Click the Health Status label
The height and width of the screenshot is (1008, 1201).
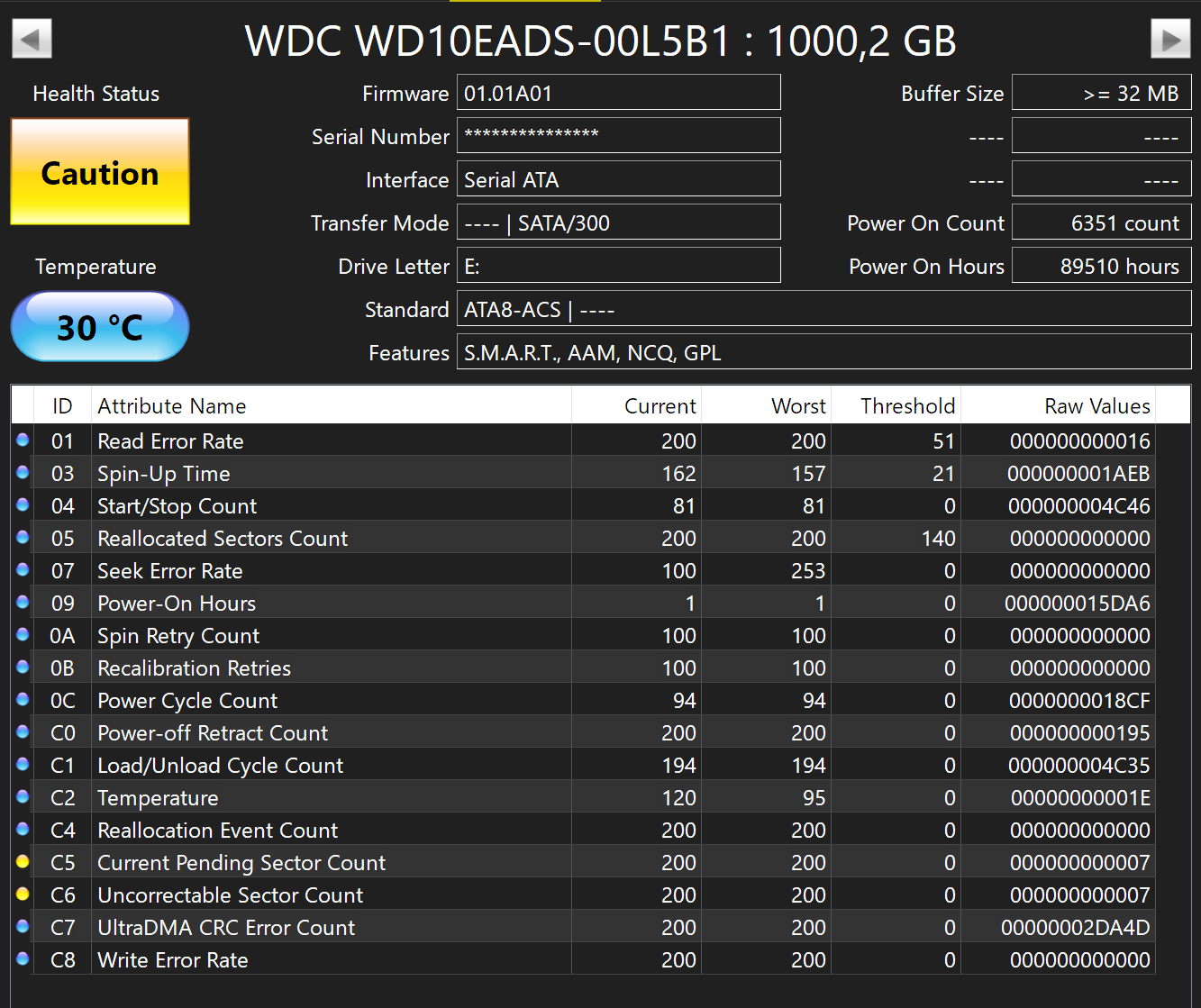point(96,94)
